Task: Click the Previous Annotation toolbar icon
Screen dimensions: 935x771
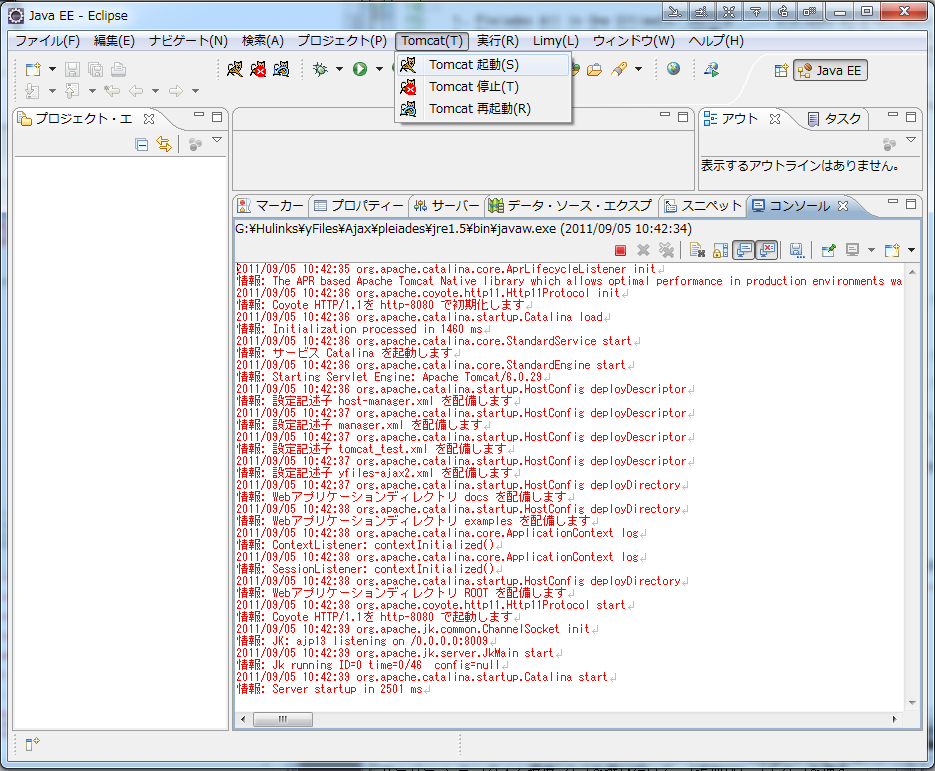Action: tap(72, 91)
